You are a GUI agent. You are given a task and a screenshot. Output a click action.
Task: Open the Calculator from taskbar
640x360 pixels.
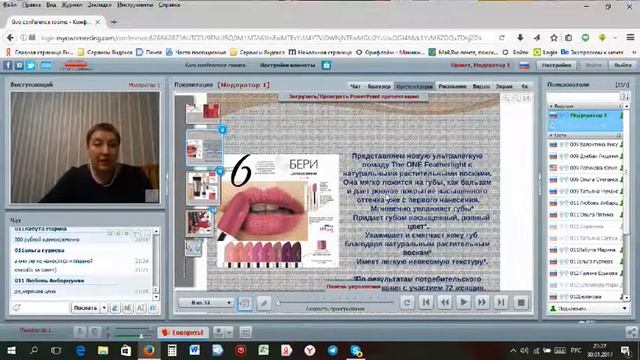172,351
